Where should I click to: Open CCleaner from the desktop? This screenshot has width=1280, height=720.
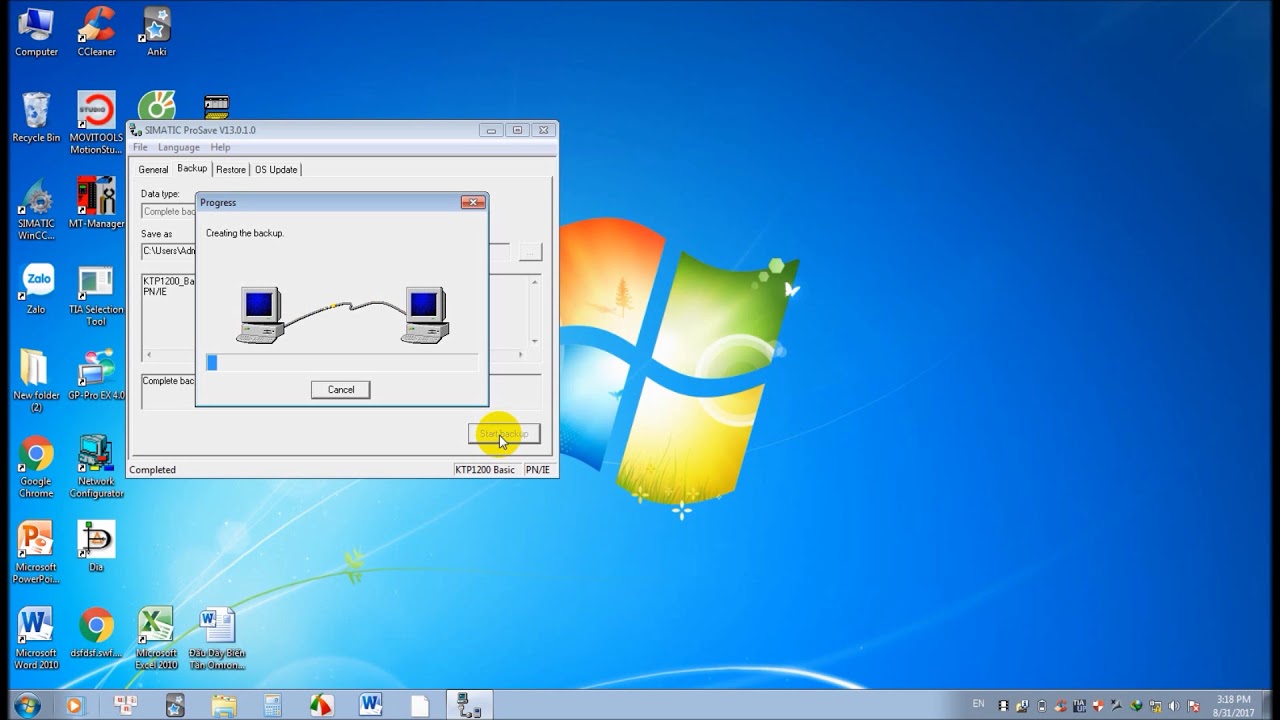(97, 33)
